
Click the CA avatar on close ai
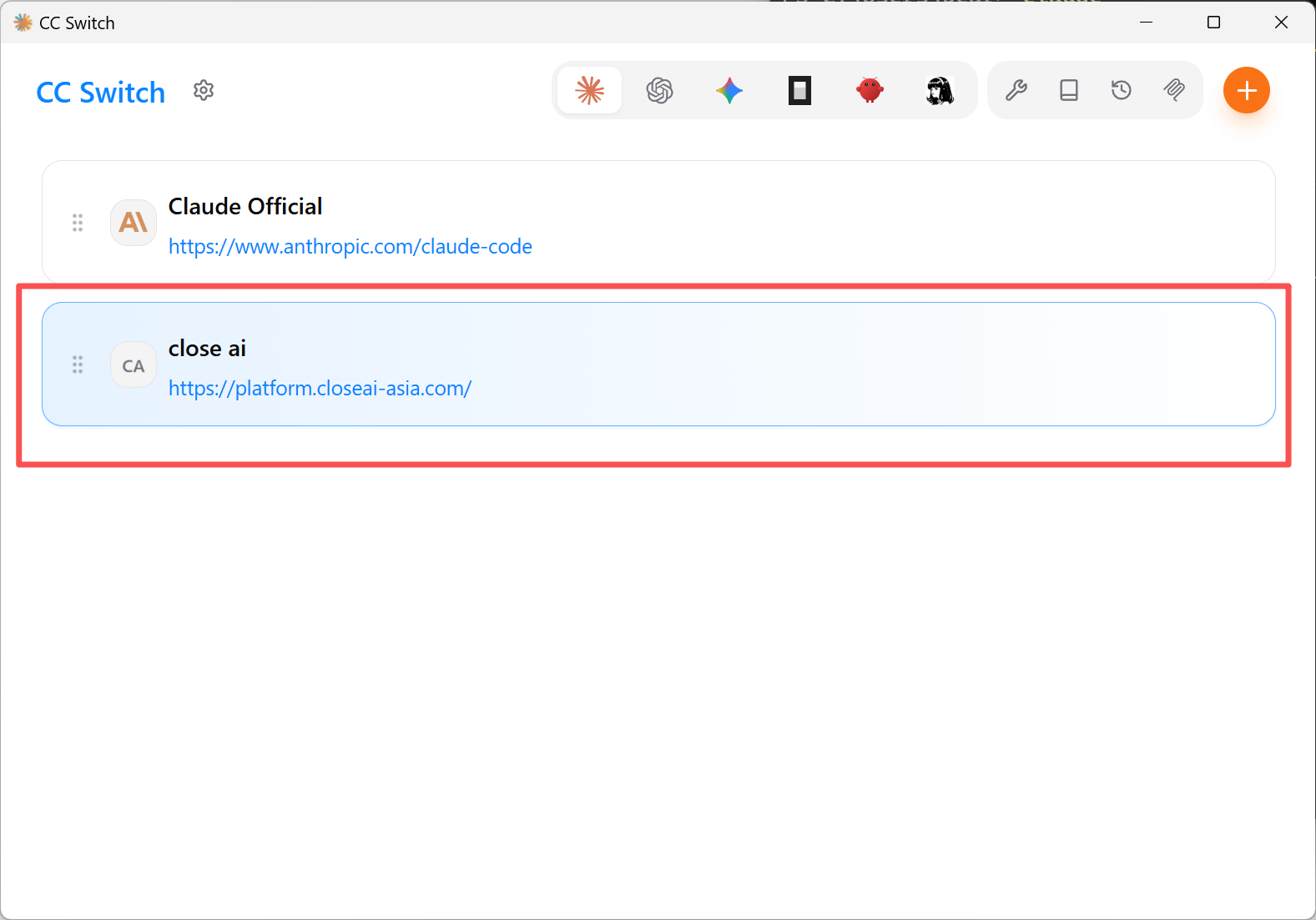click(x=134, y=365)
